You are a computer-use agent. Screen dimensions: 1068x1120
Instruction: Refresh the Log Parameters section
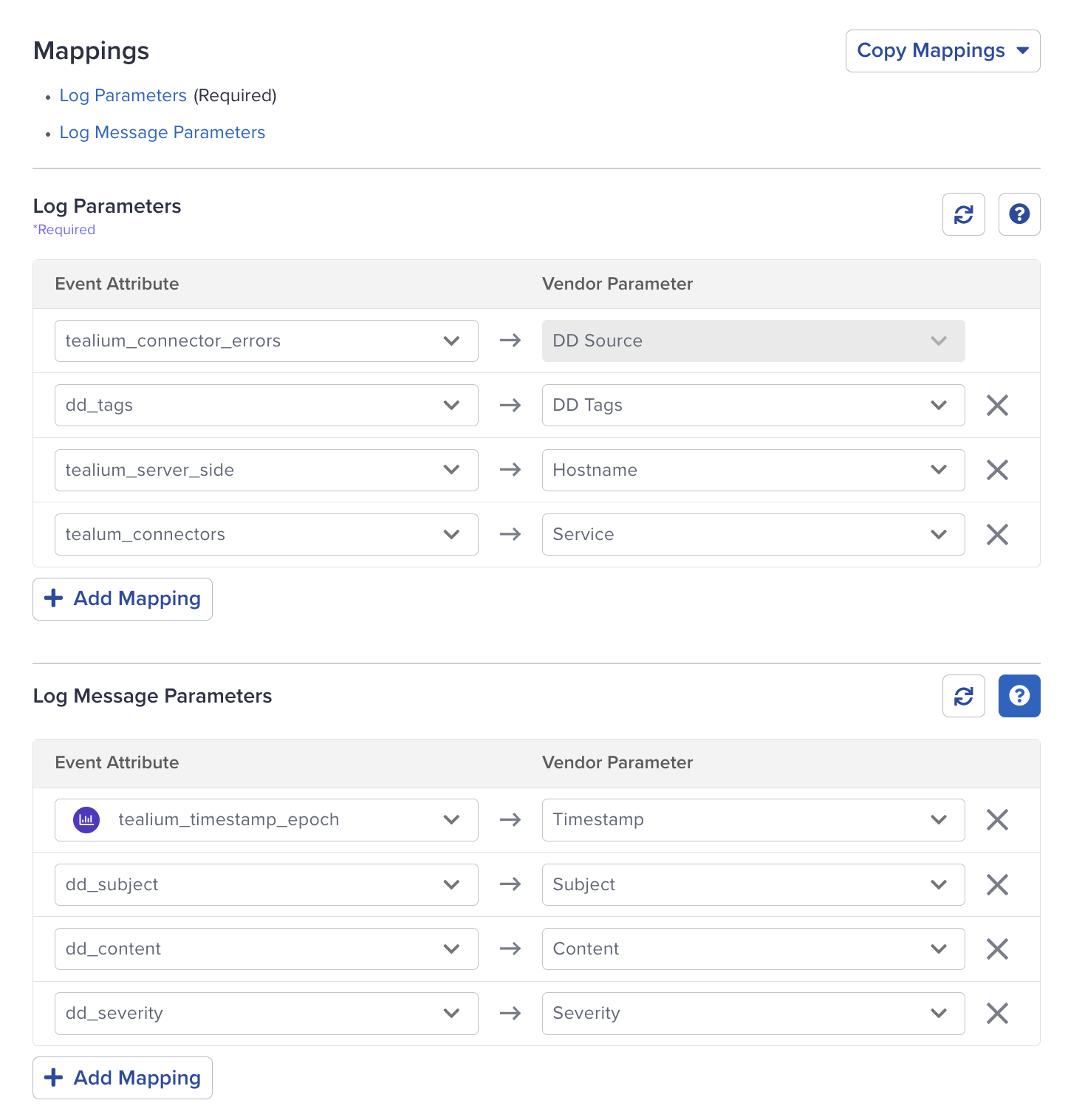coord(963,214)
